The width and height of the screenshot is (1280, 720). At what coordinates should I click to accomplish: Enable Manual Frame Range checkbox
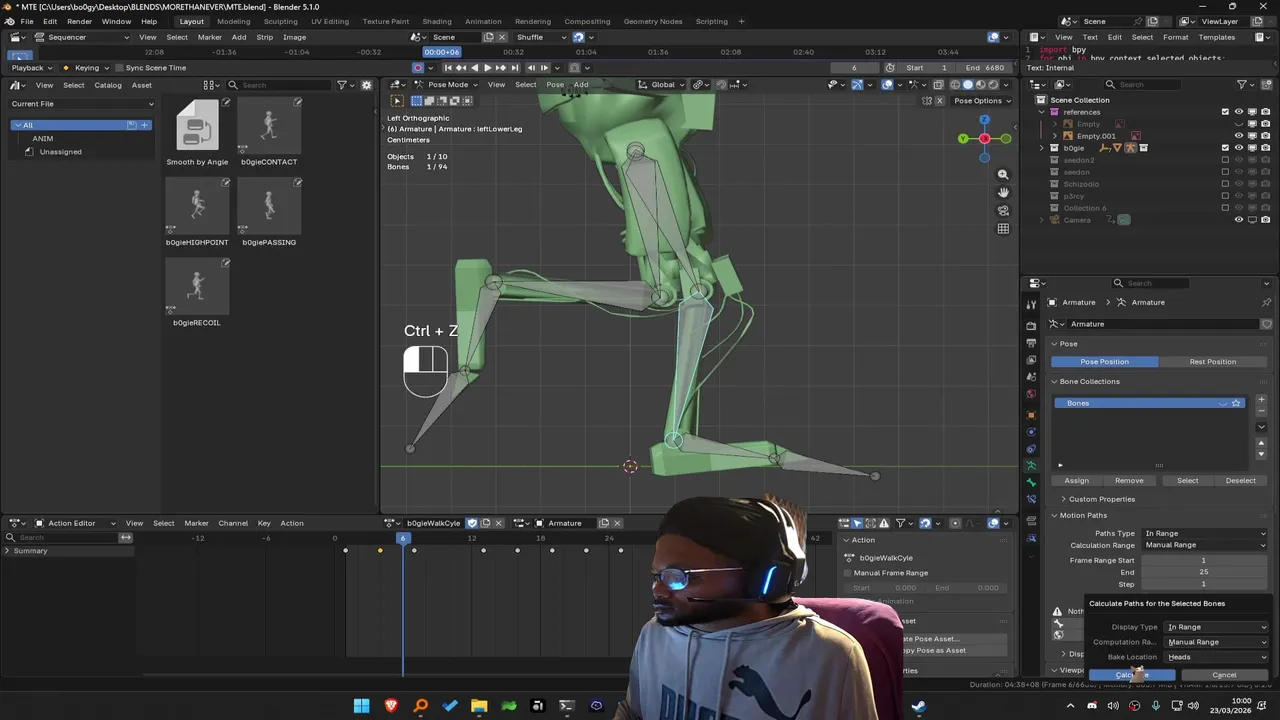click(848, 573)
